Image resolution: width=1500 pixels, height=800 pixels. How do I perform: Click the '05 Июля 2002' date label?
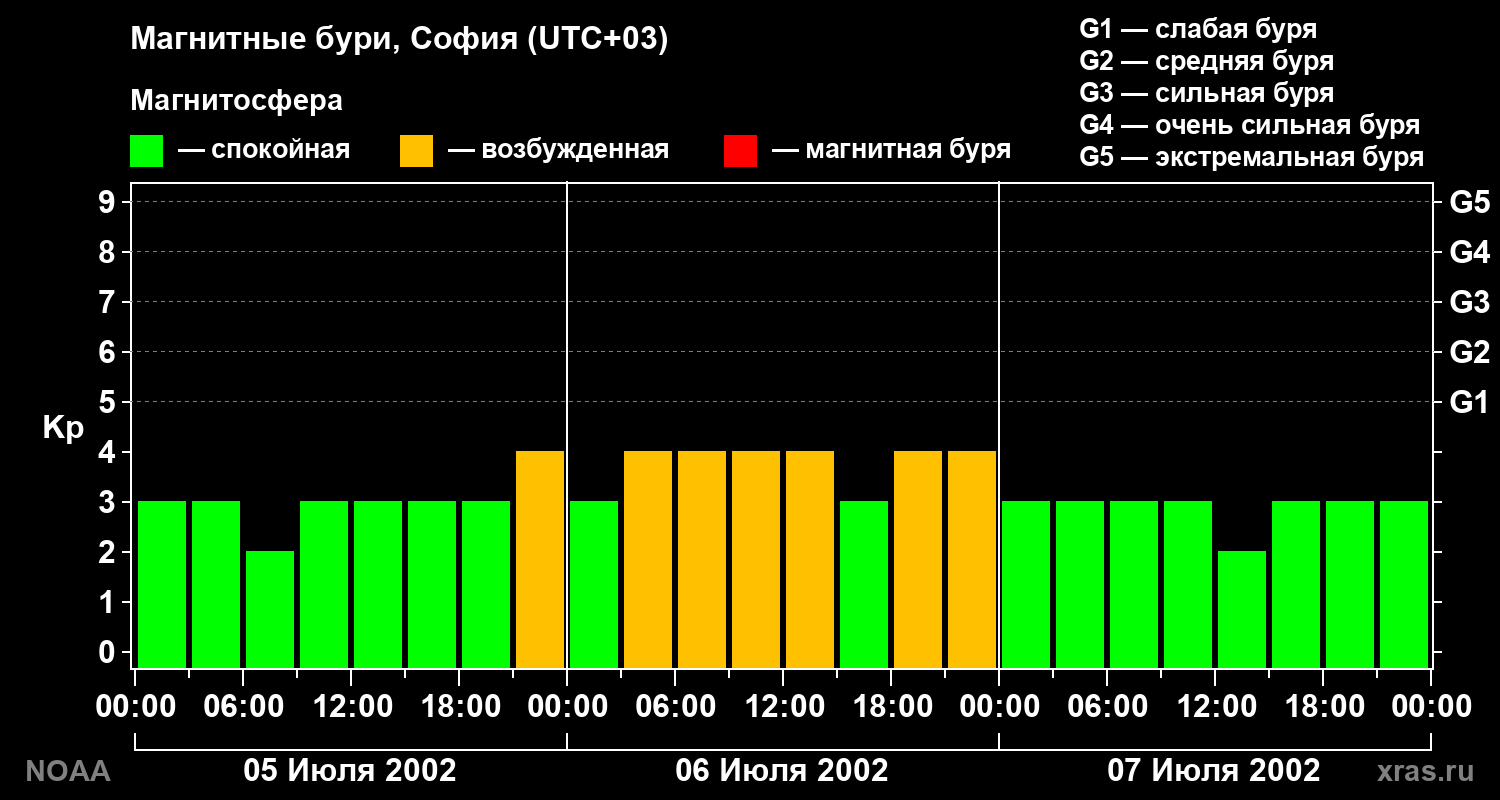click(x=350, y=771)
